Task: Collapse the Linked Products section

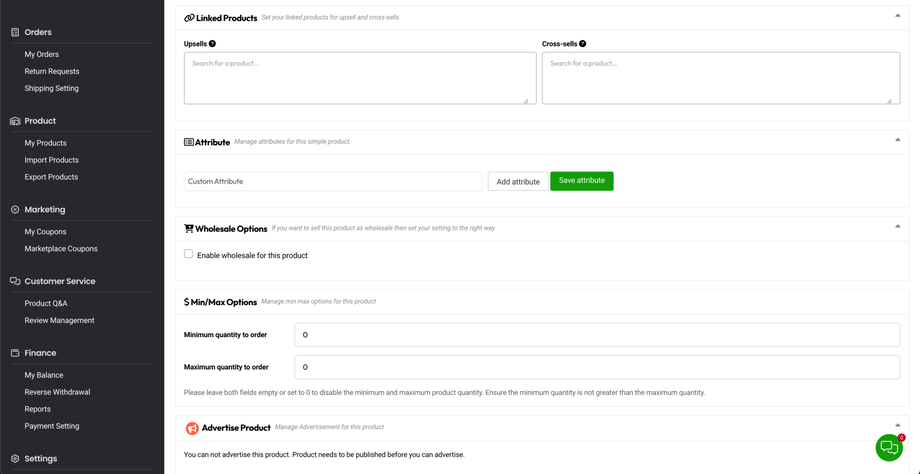Action: tap(897, 16)
